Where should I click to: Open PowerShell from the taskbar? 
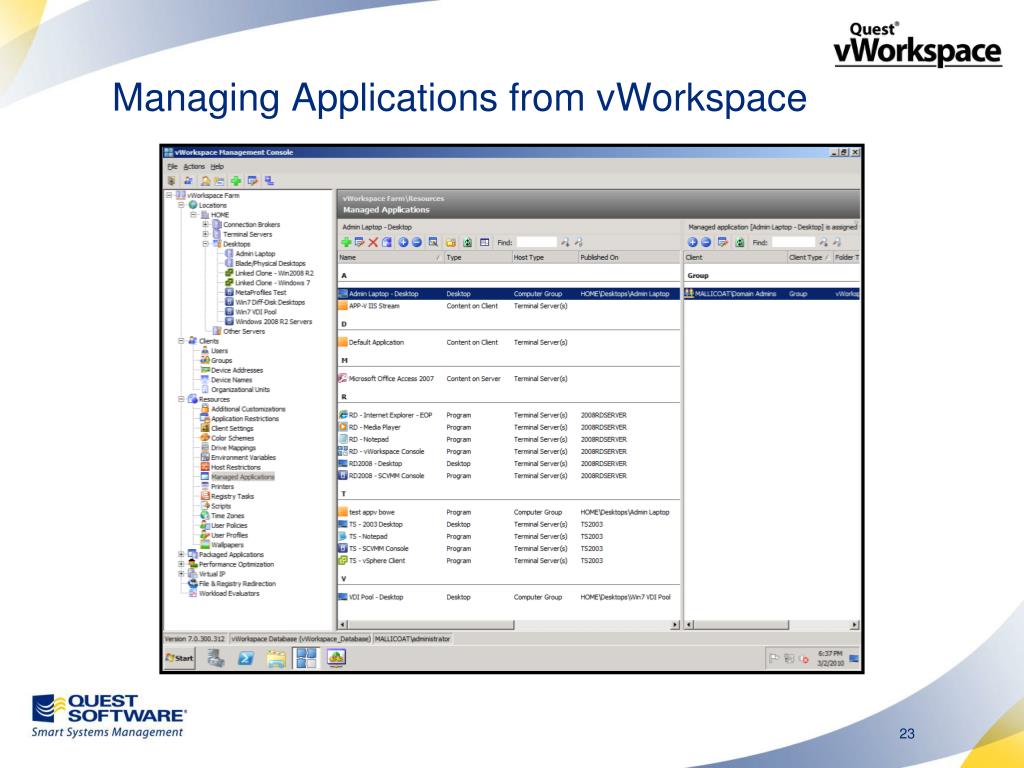pos(246,658)
